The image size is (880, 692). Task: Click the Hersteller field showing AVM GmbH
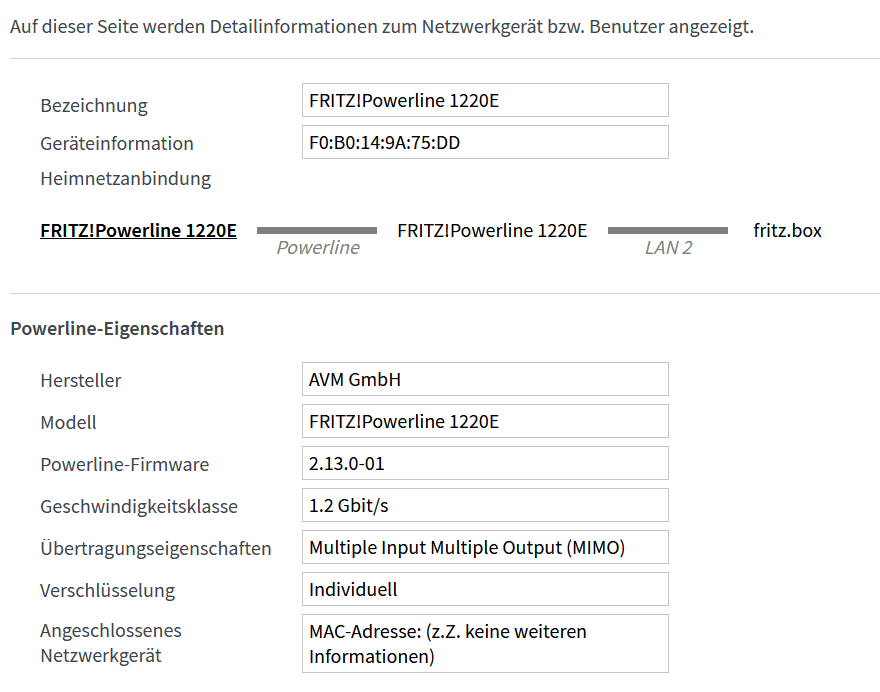pyautogui.click(x=485, y=379)
